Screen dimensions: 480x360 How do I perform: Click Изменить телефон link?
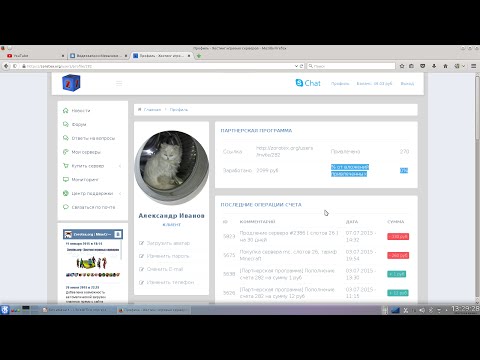pyautogui.click(x=170, y=282)
